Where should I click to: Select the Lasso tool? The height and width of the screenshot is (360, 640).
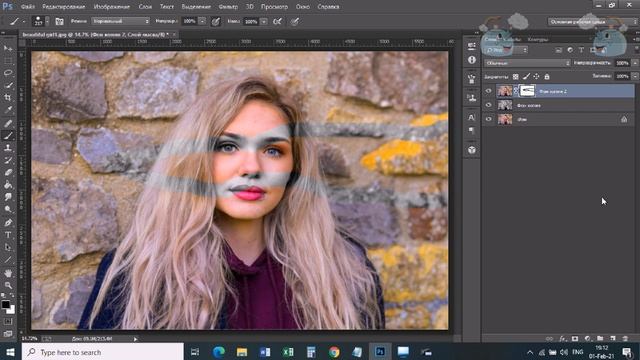pos(8,73)
